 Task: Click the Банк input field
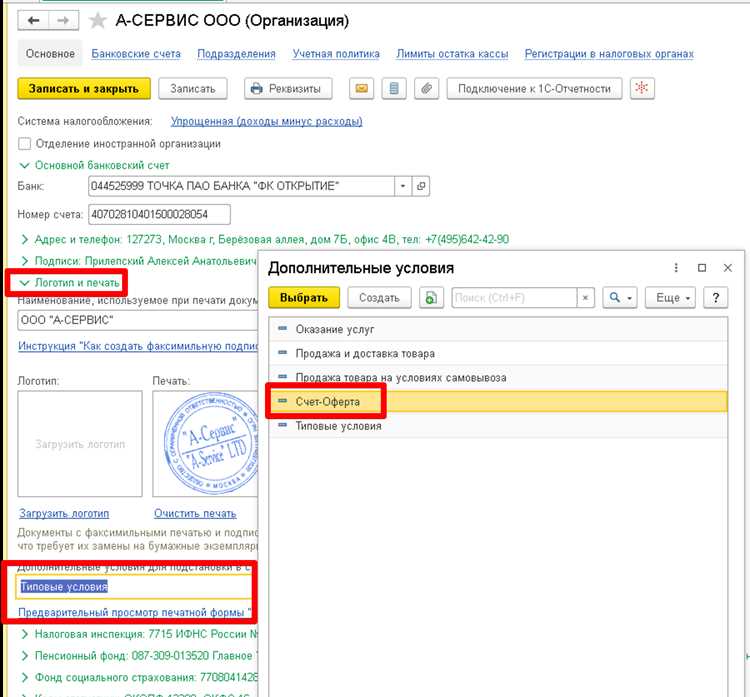click(242, 186)
